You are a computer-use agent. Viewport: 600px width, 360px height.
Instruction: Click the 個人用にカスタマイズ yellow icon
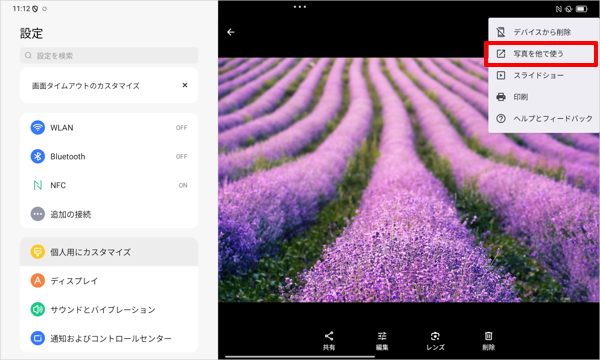pos(38,252)
